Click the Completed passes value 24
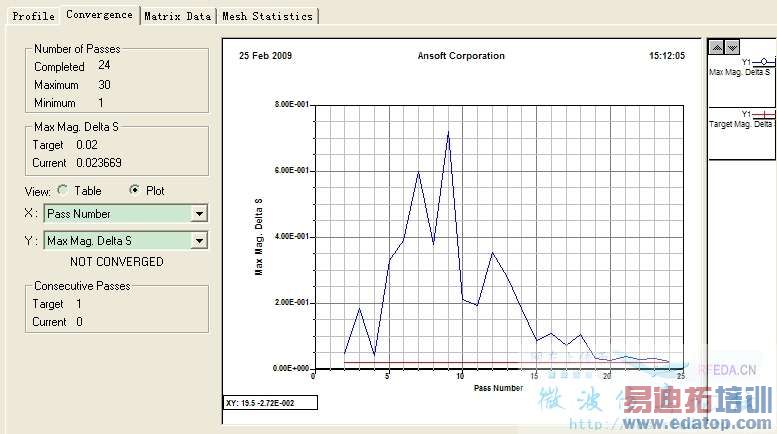The image size is (777, 434). click(104, 65)
